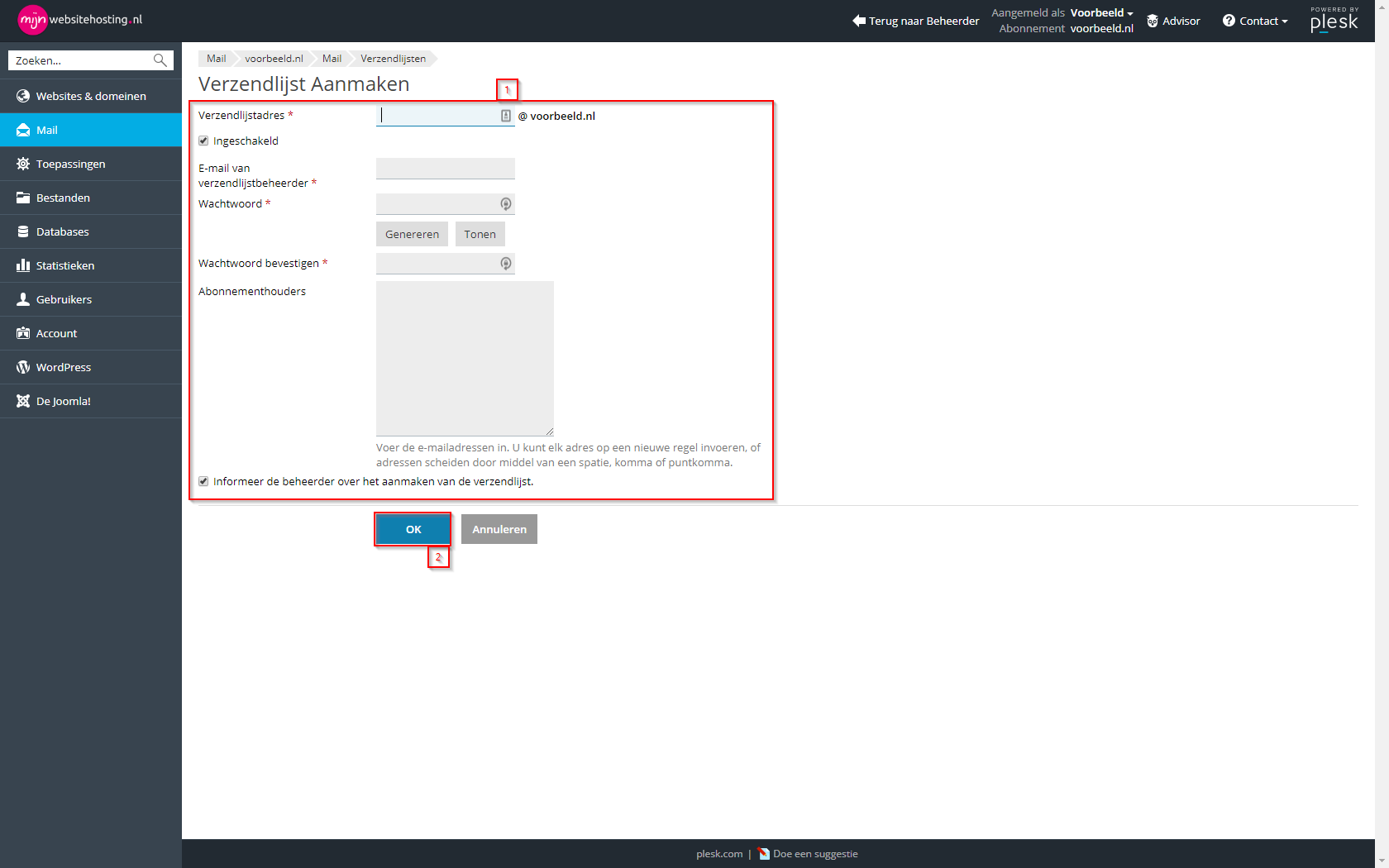Screen dimensions: 1389x868
Task: Click the back arrow icon near Terug naar Beheerder
Action: (859, 21)
